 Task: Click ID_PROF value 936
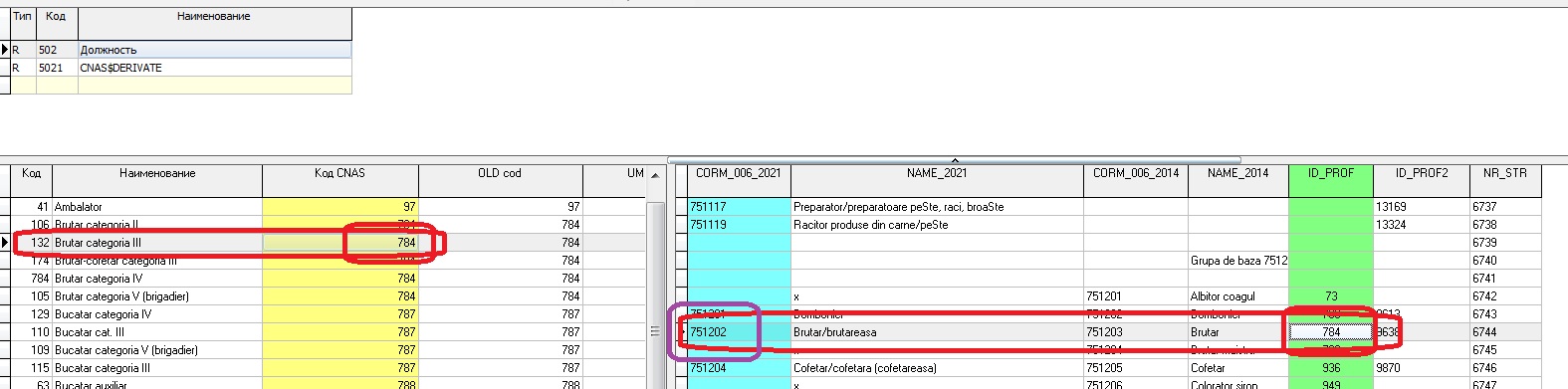point(1331,368)
